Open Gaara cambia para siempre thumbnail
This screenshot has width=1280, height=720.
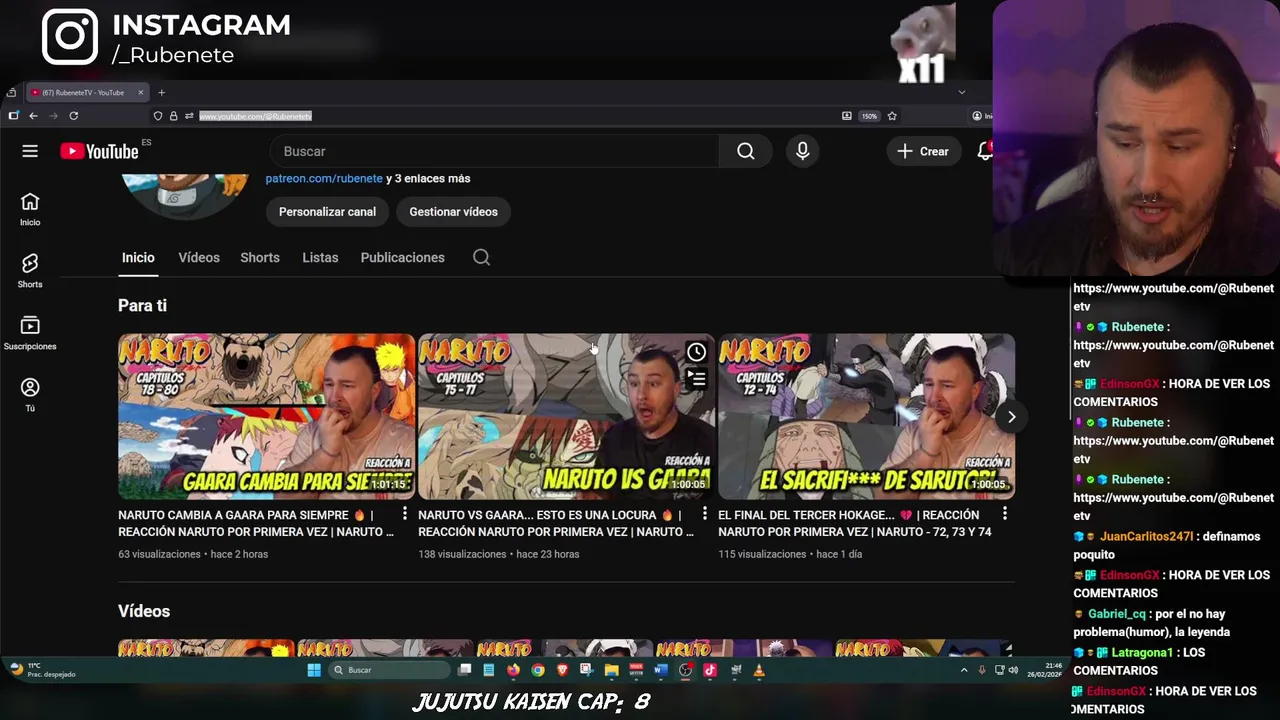tap(266, 417)
